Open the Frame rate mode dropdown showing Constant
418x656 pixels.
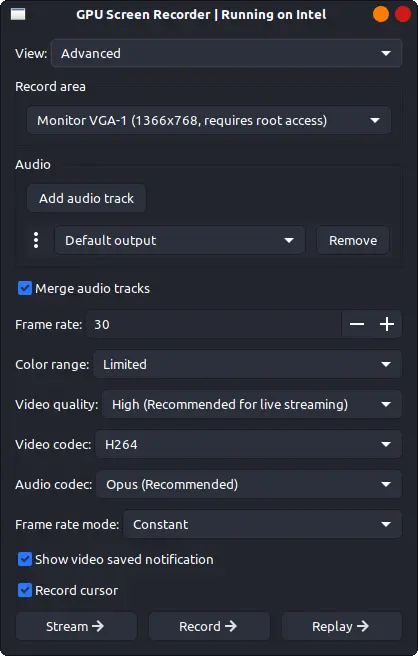tap(262, 524)
